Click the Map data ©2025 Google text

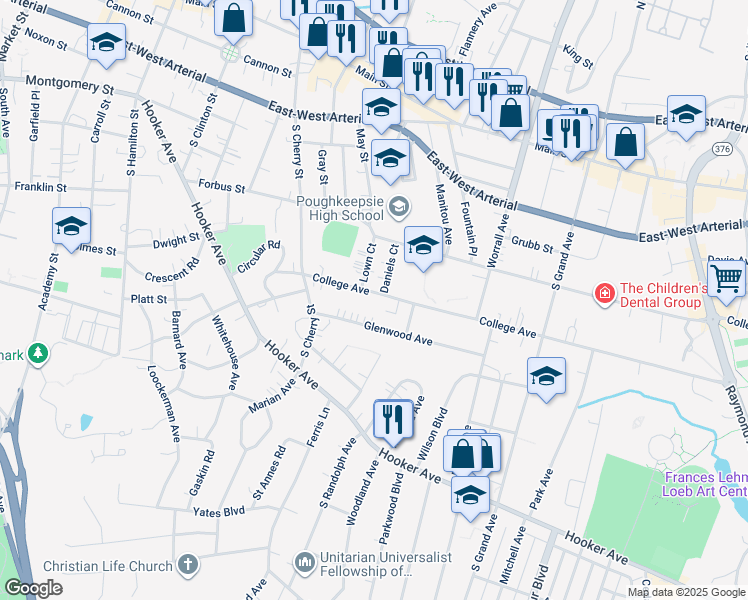click(x=686, y=593)
